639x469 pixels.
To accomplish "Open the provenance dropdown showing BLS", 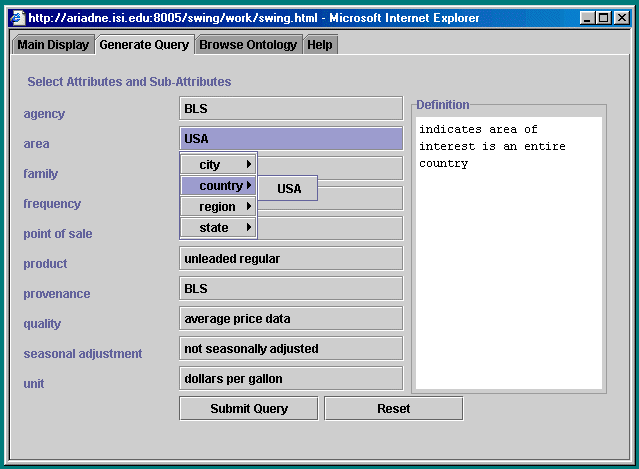I will coord(290,289).
